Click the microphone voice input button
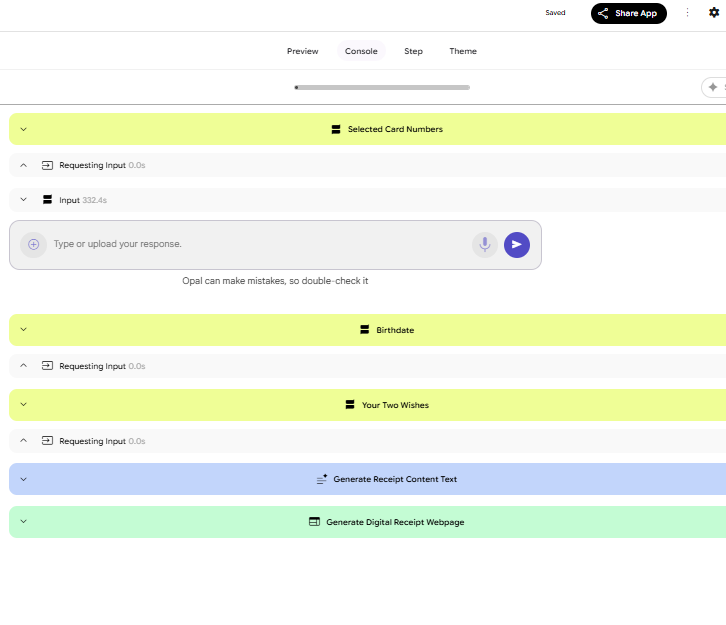This screenshot has height=625, width=726. (x=485, y=244)
